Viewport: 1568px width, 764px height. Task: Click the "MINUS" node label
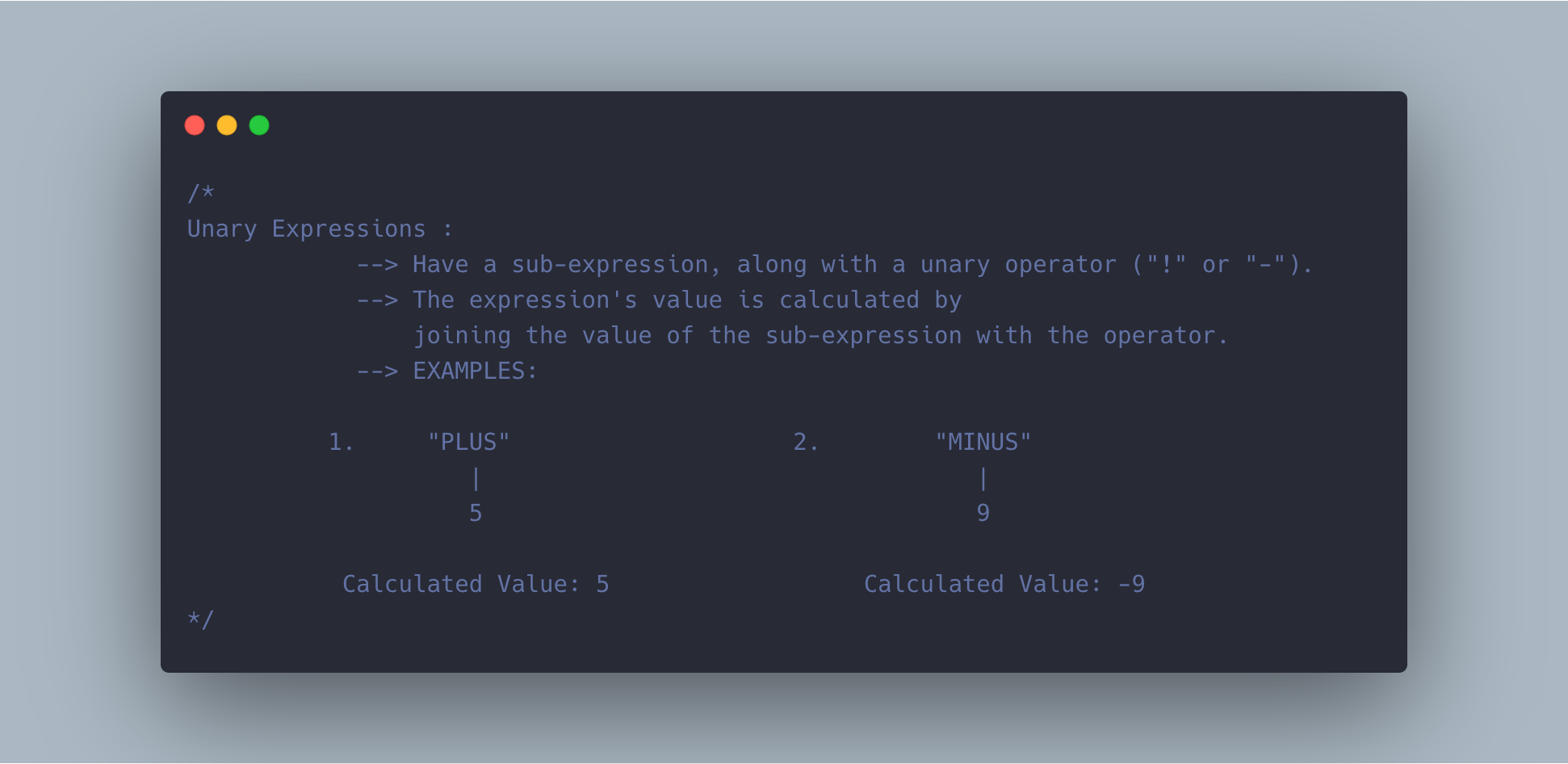(x=983, y=442)
